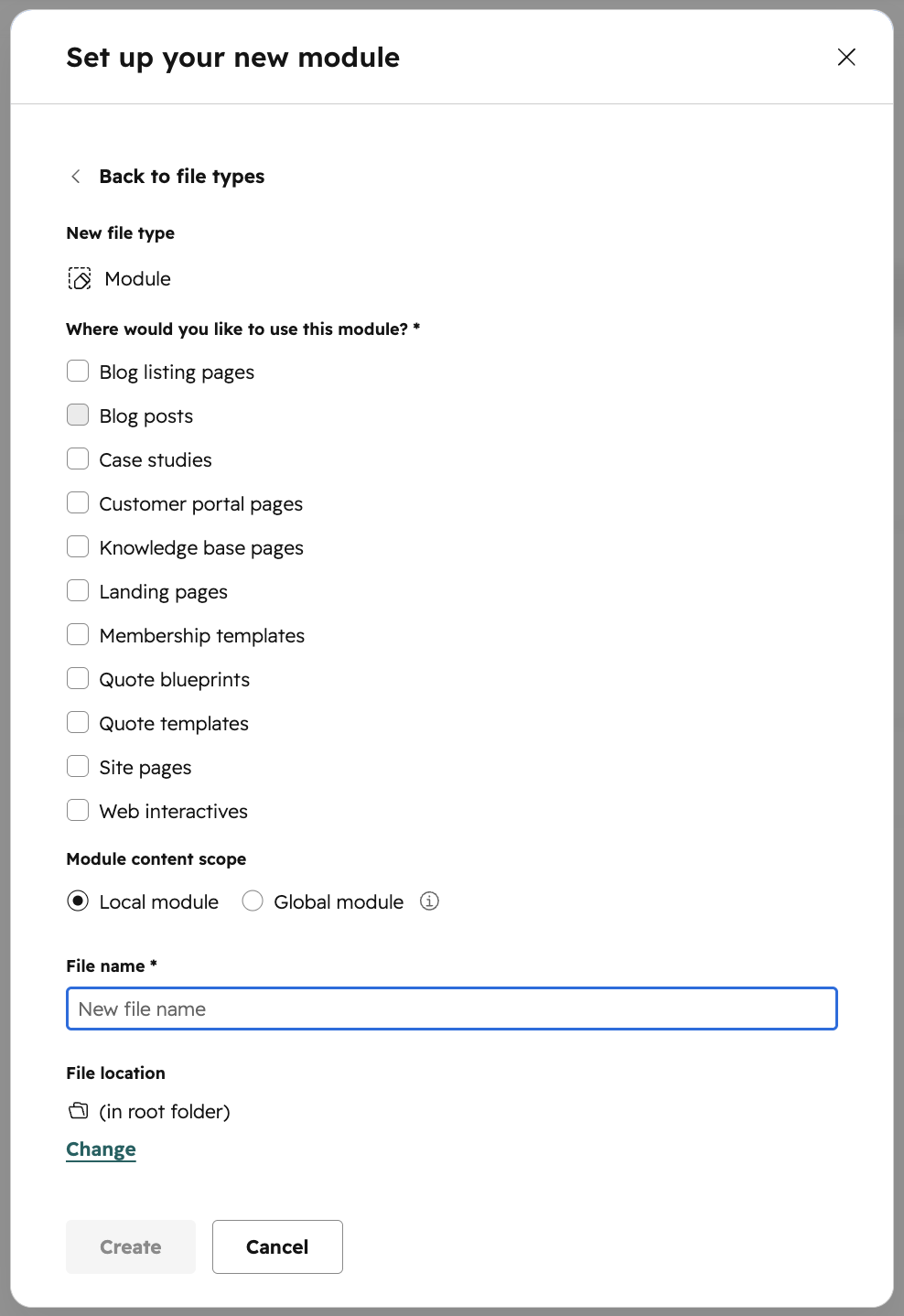This screenshot has width=904, height=1316.
Task: Click the root folder icon
Action: point(79,1111)
